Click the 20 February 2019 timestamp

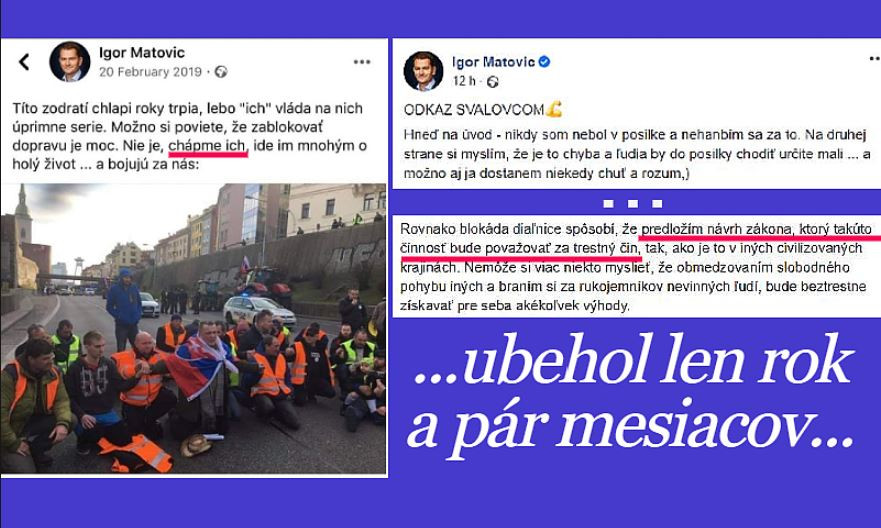tap(151, 72)
